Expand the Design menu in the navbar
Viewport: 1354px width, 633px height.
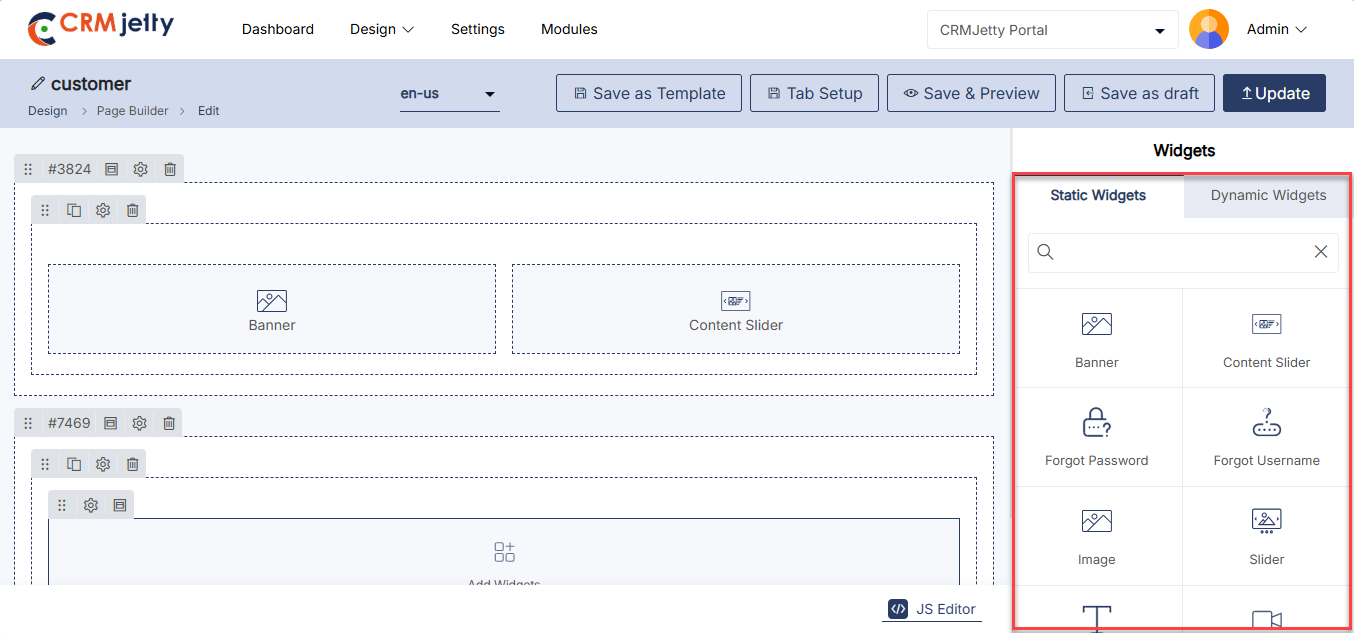381,30
